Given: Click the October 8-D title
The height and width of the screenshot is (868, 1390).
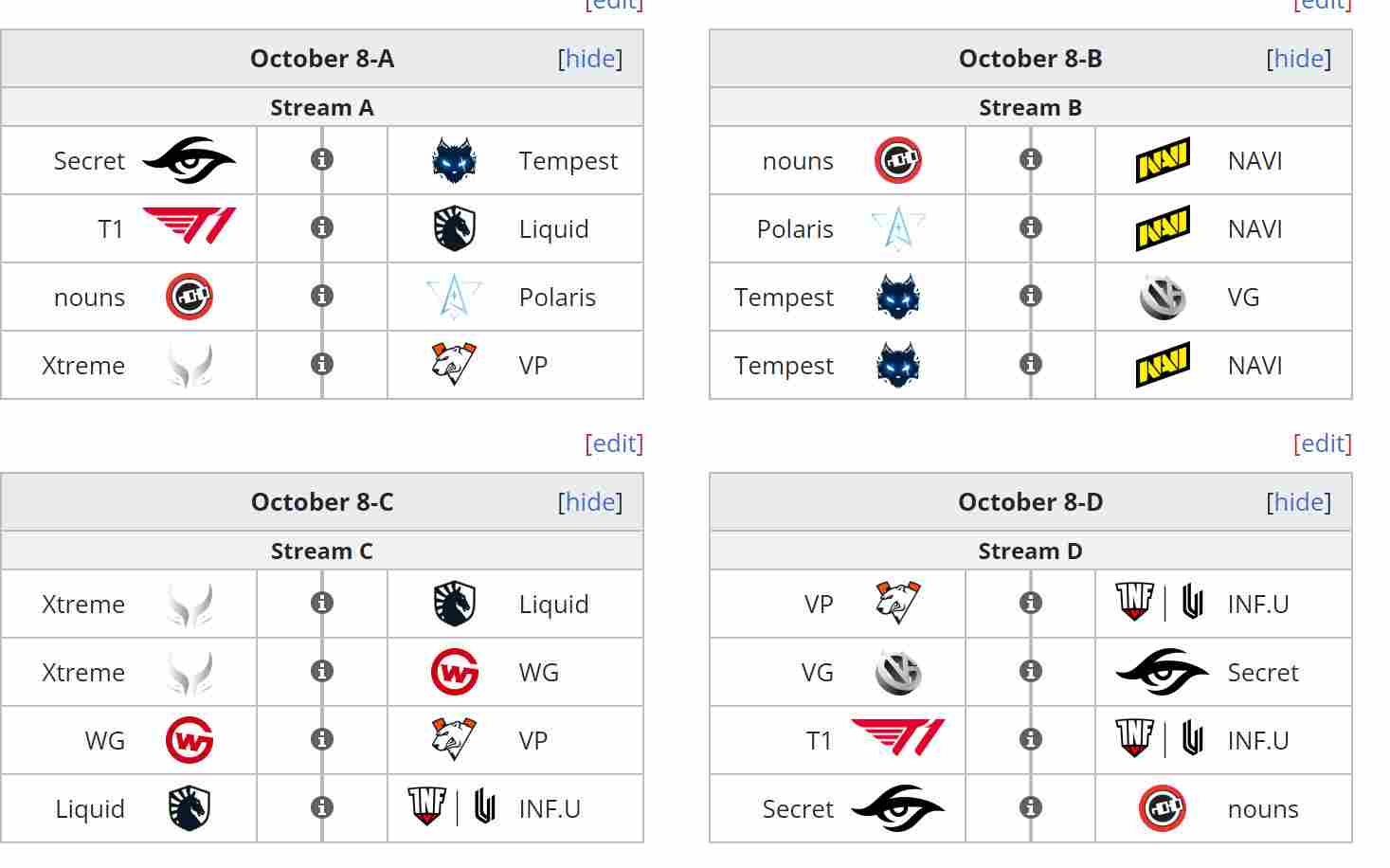Looking at the screenshot, I should tap(1030, 502).
